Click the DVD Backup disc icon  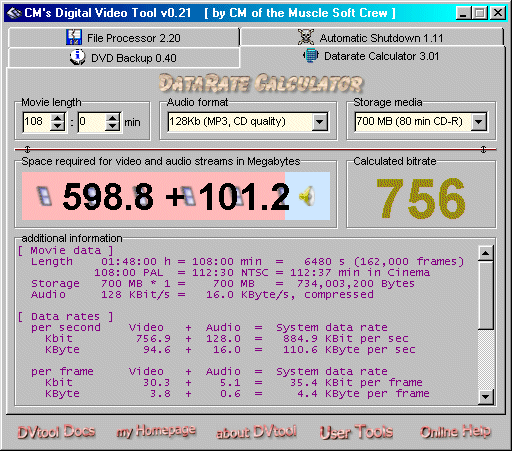click(x=78, y=57)
